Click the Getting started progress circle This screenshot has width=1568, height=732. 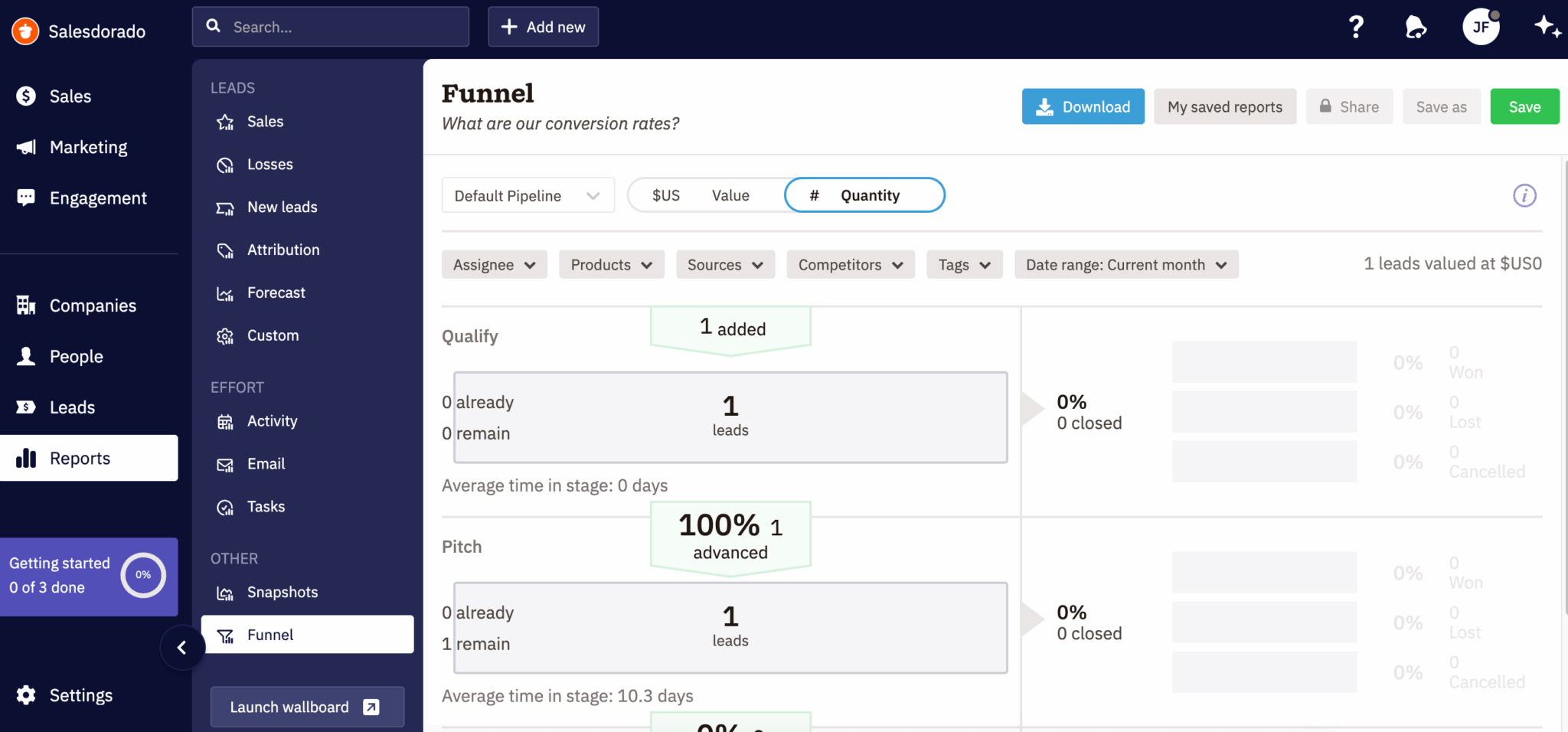click(143, 575)
